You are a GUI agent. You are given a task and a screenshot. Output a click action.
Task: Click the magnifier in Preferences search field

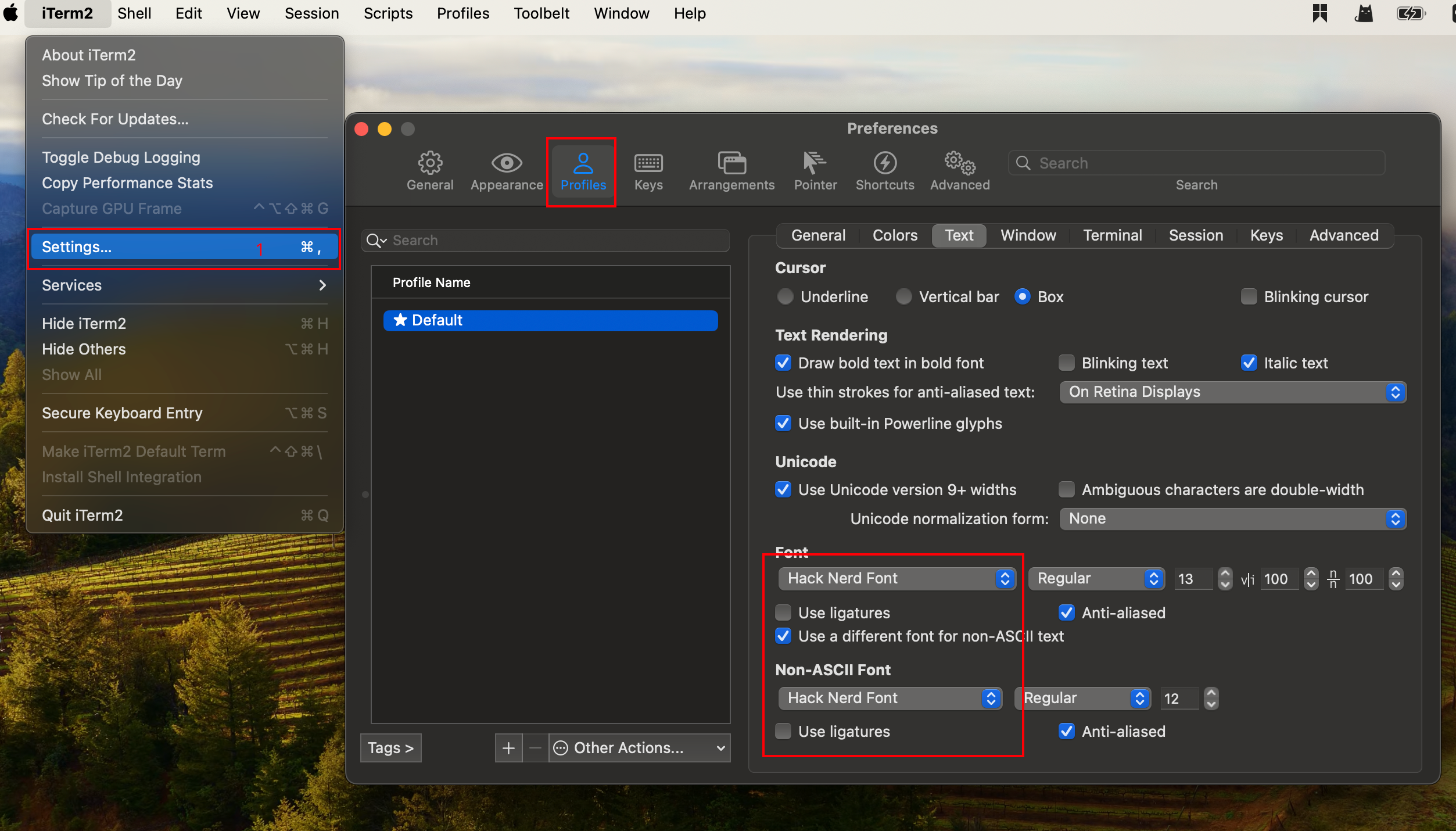pos(1023,163)
